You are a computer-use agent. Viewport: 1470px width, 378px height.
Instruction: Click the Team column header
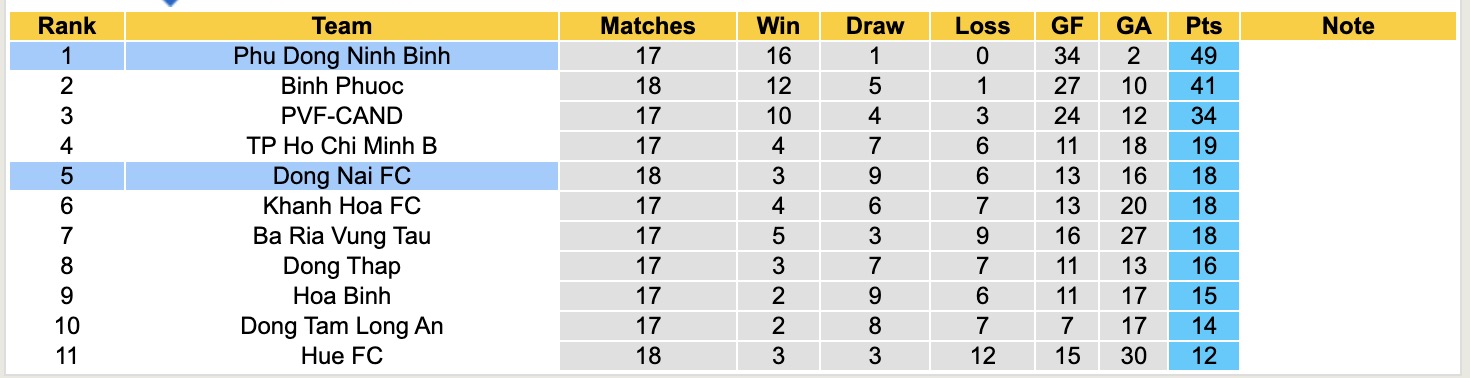point(342,26)
